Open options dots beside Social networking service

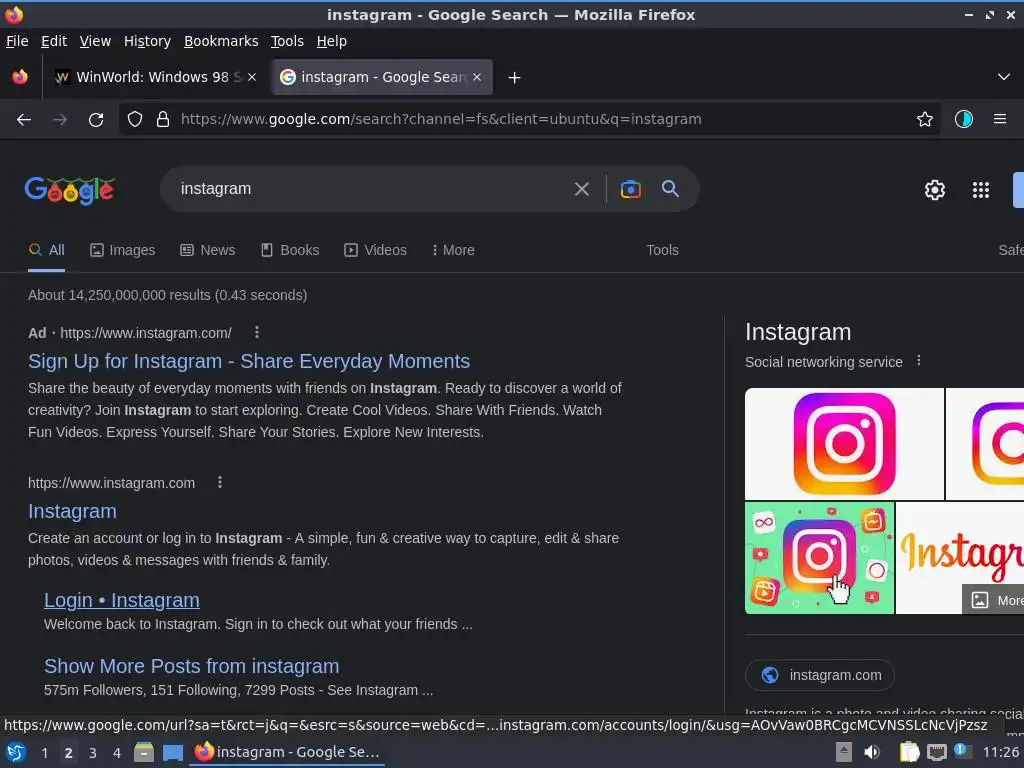918,361
